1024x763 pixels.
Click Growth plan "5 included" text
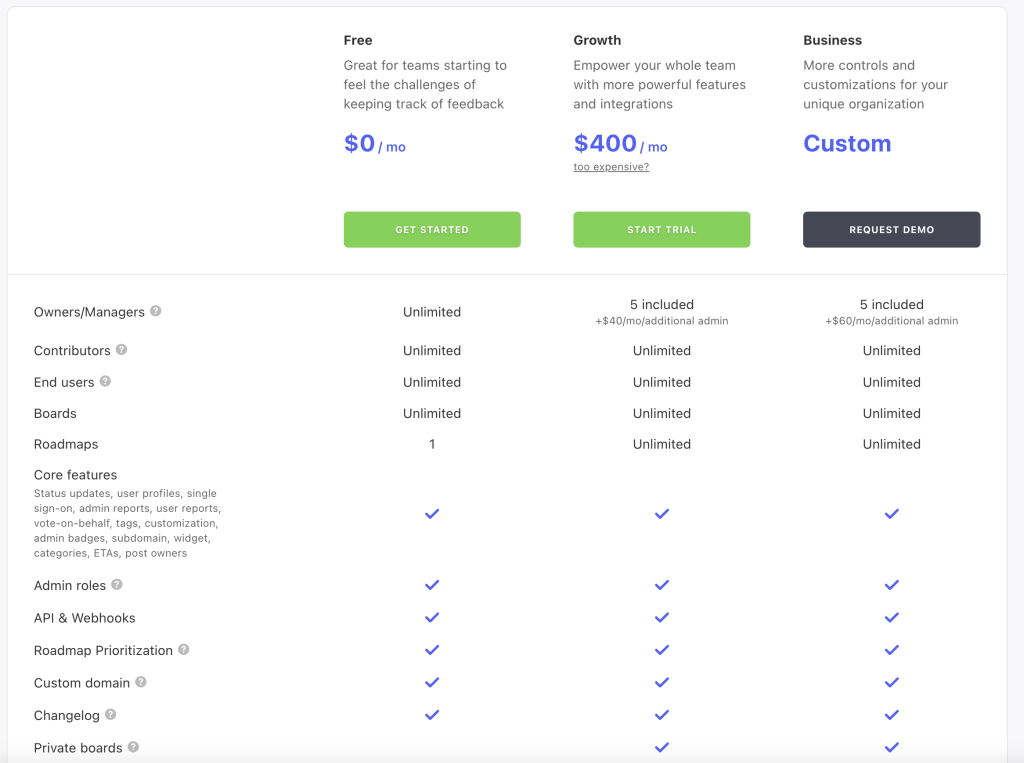pos(662,304)
